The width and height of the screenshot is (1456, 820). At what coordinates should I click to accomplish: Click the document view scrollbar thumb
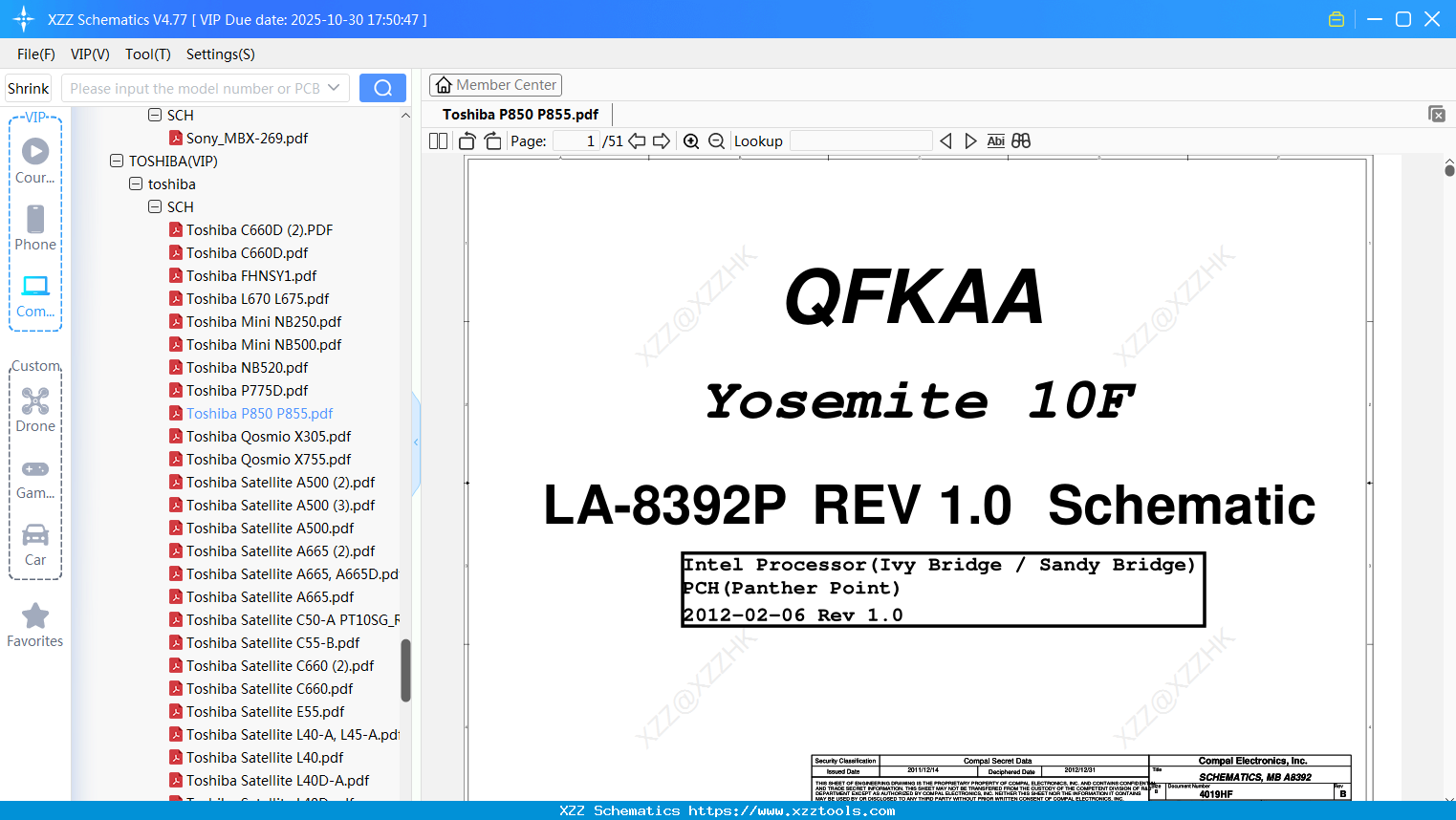1449,170
